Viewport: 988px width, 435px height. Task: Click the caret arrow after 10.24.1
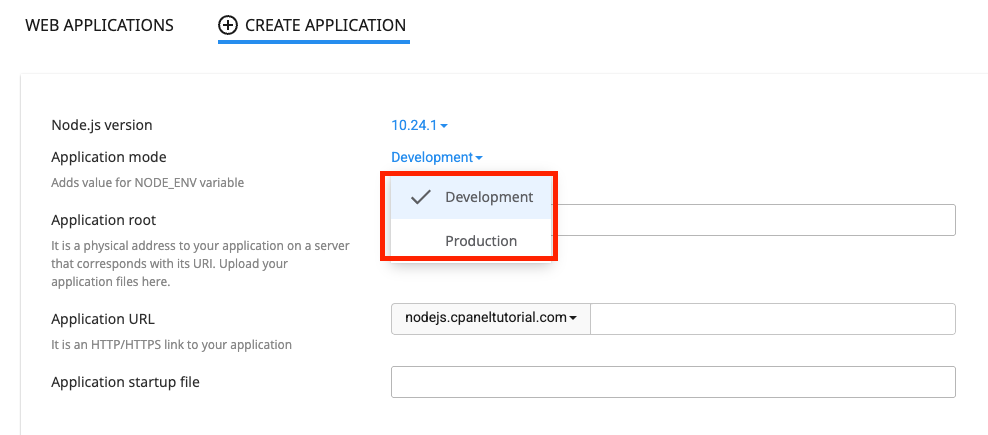pyautogui.click(x=444, y=126)
